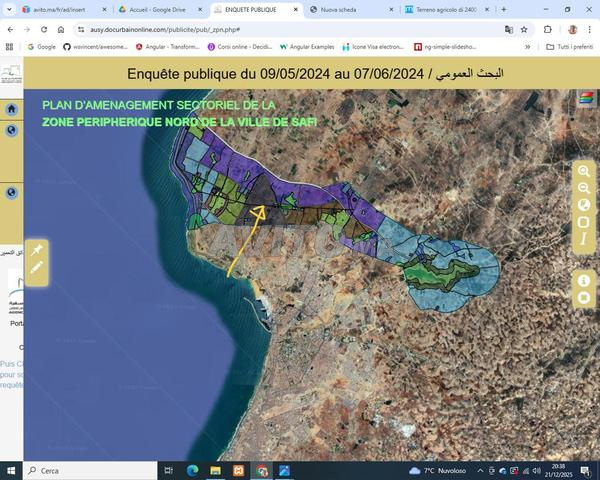The image size is (600, 480).
Task: Open the XAMPP icon on the taskbar
Action: coord(239,471)
